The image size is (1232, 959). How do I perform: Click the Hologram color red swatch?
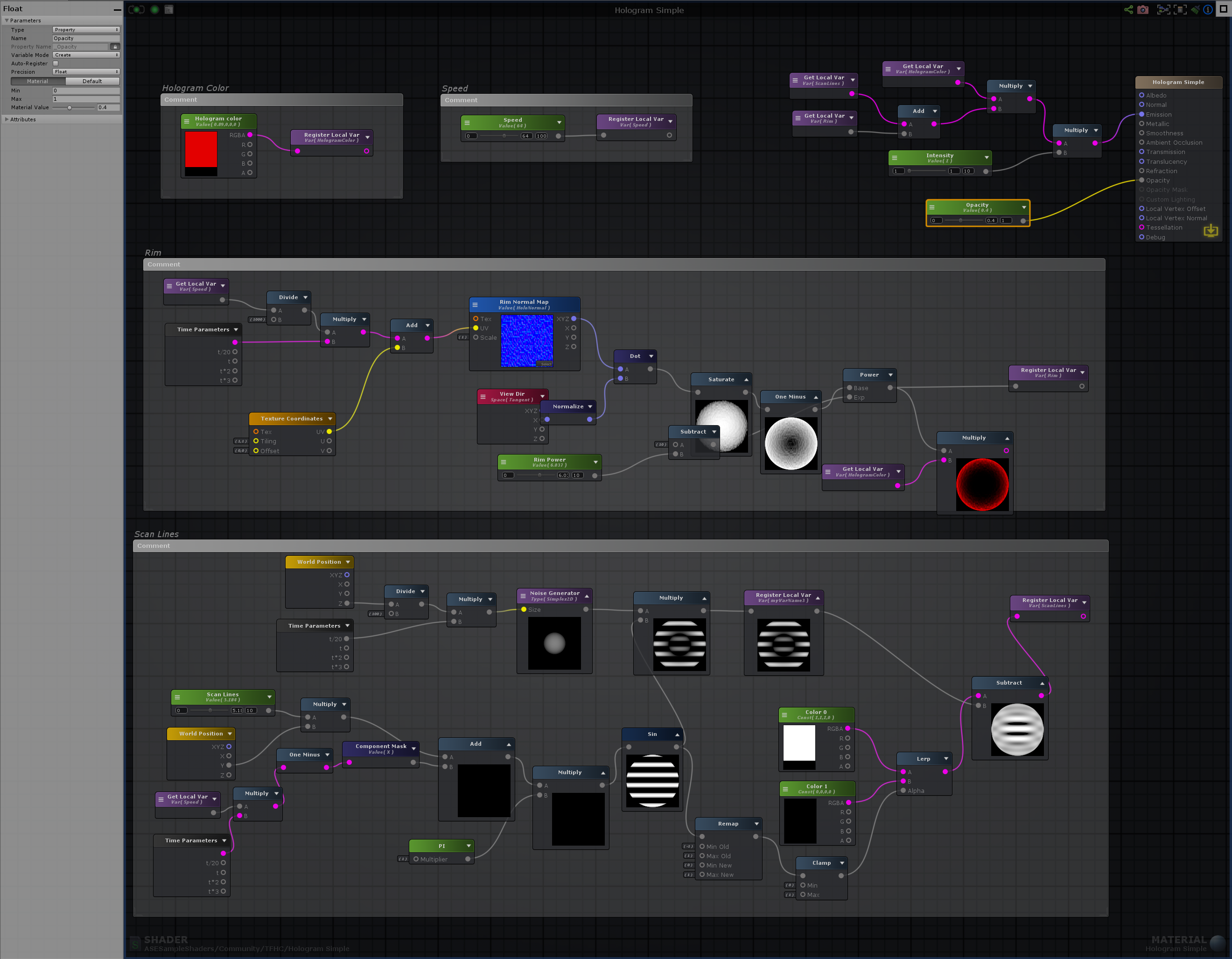[201, 149]
